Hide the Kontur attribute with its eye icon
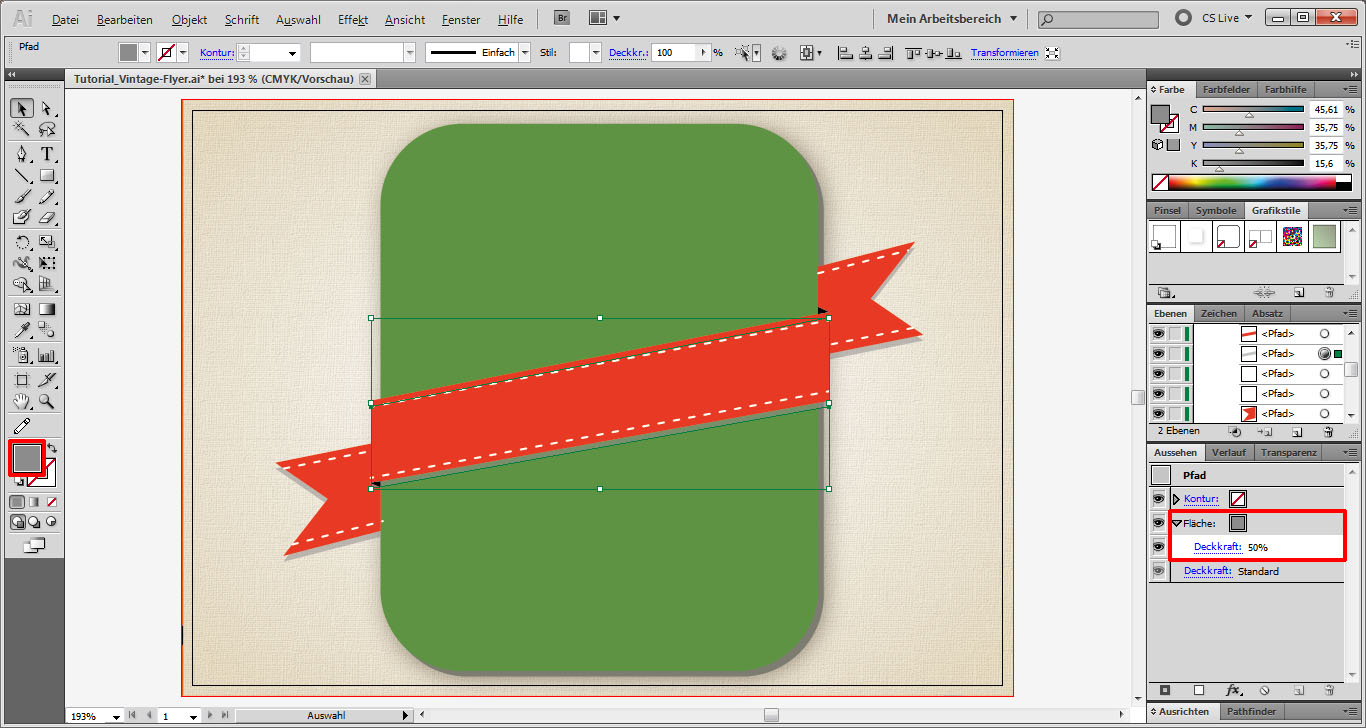Image resolution: width=1366 pixels, height=728 pixels. click(1159, 498)
